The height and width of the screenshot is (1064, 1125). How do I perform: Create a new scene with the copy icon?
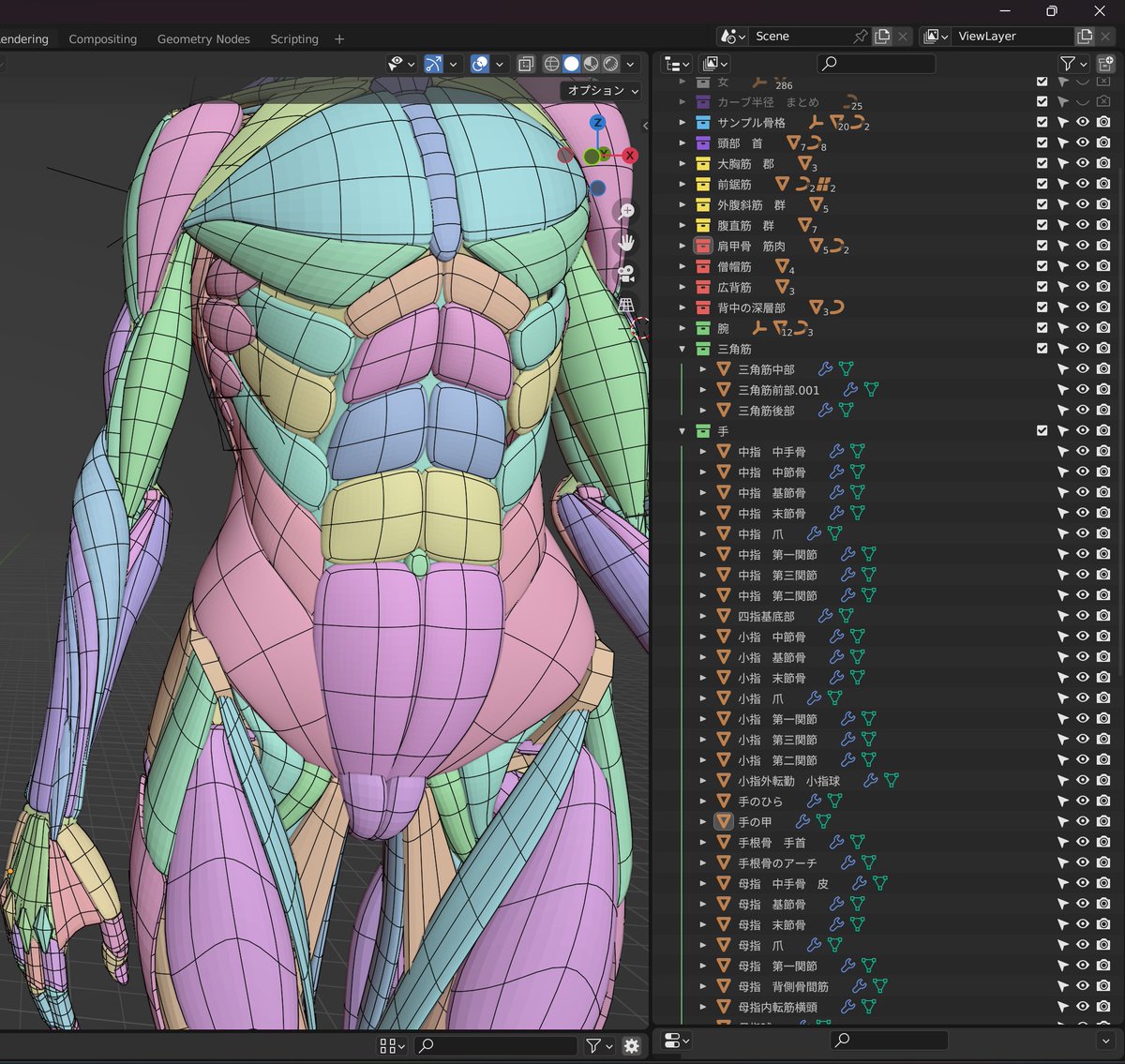(882, 36)
